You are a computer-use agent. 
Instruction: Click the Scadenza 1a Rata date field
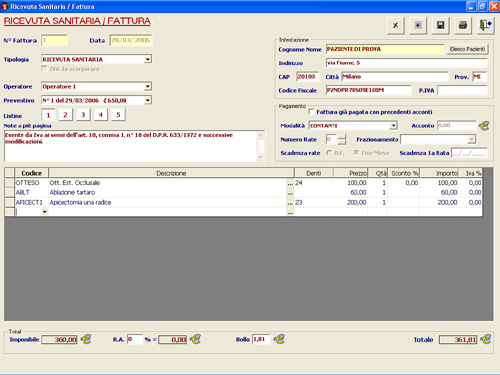coord(469,153)
